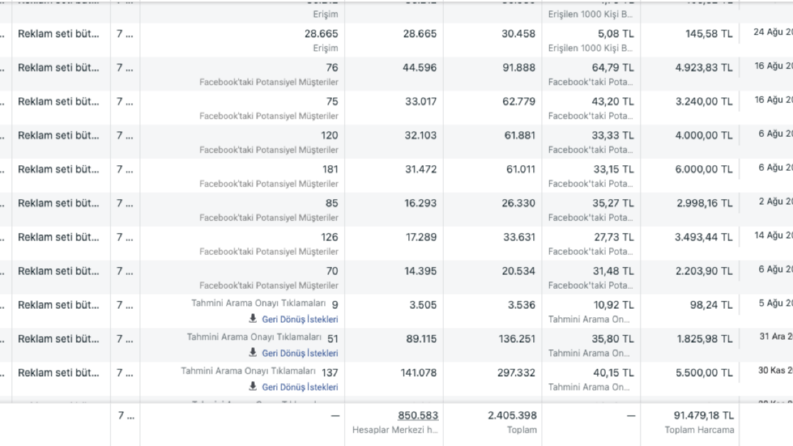This screenshot has width=793, height=446.
Task: Select result count 76
Action: [x=332, y=68]
